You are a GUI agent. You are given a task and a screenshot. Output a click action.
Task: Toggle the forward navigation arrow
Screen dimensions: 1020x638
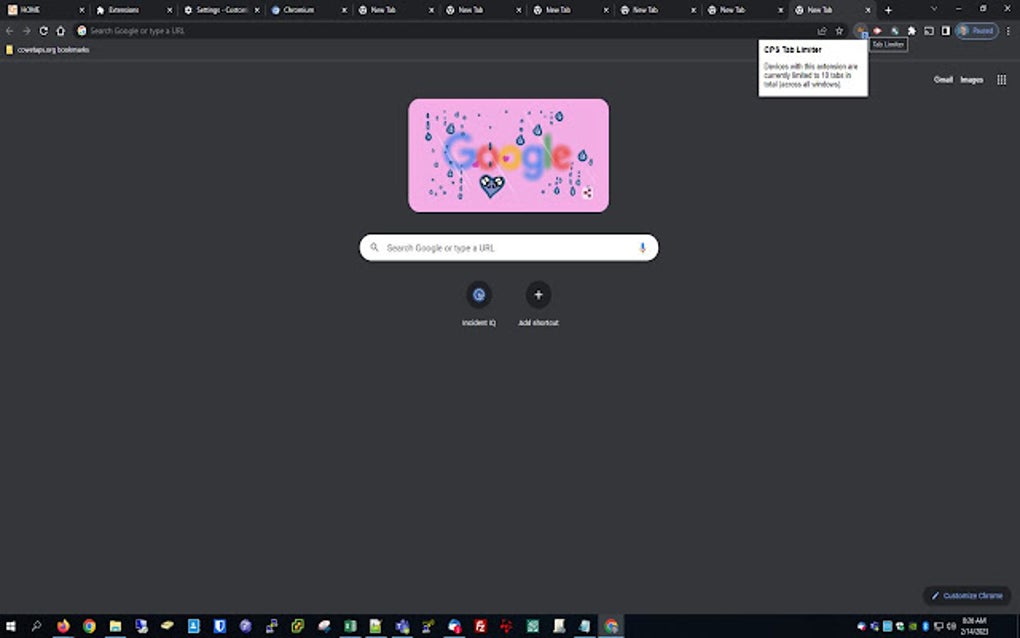pyautogui.click(x=26, y=30)
